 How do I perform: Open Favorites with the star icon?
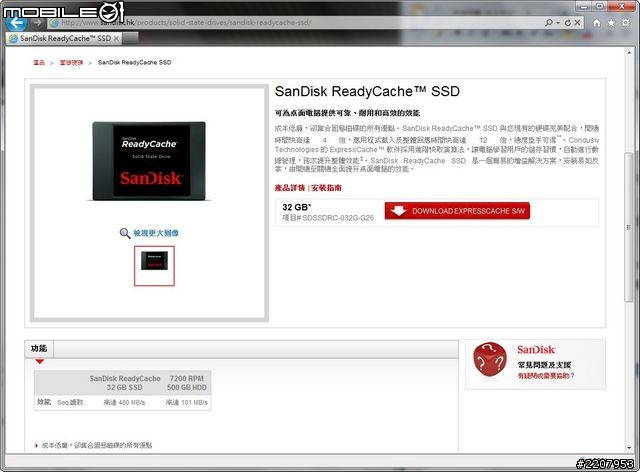[611, 23]
